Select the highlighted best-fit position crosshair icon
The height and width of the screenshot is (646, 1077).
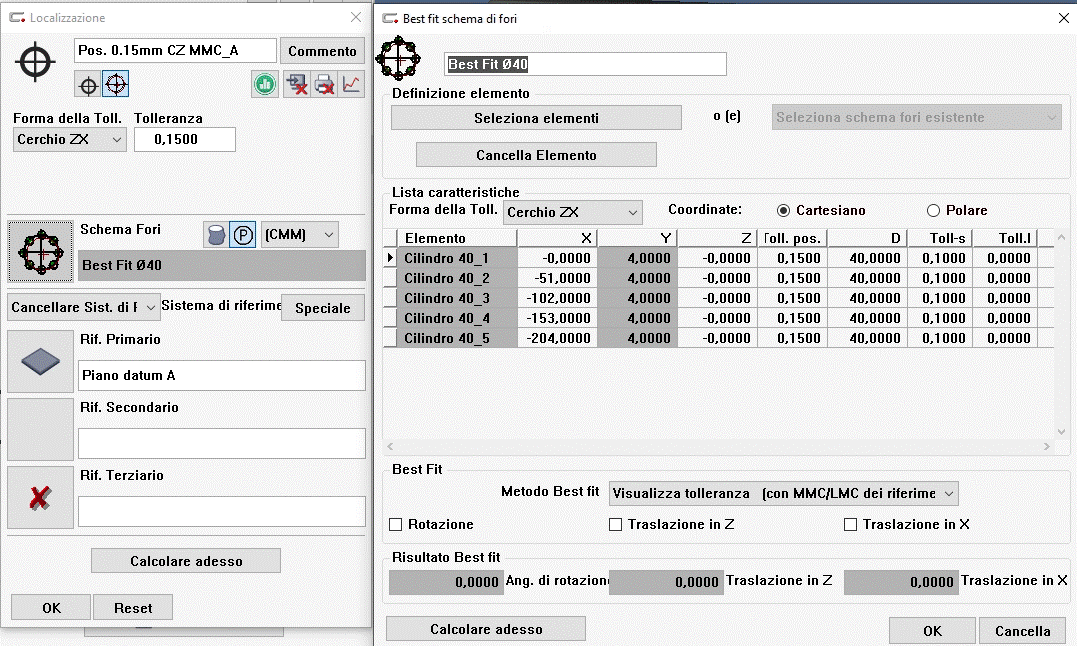coord(116,84)
